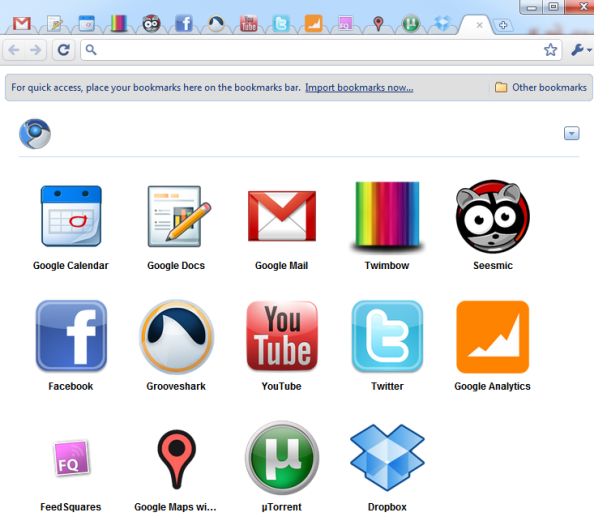The height and width of the screenshot is (521, 594).
Task: Launch the µTorrent app
Action: tap(282, 457)
